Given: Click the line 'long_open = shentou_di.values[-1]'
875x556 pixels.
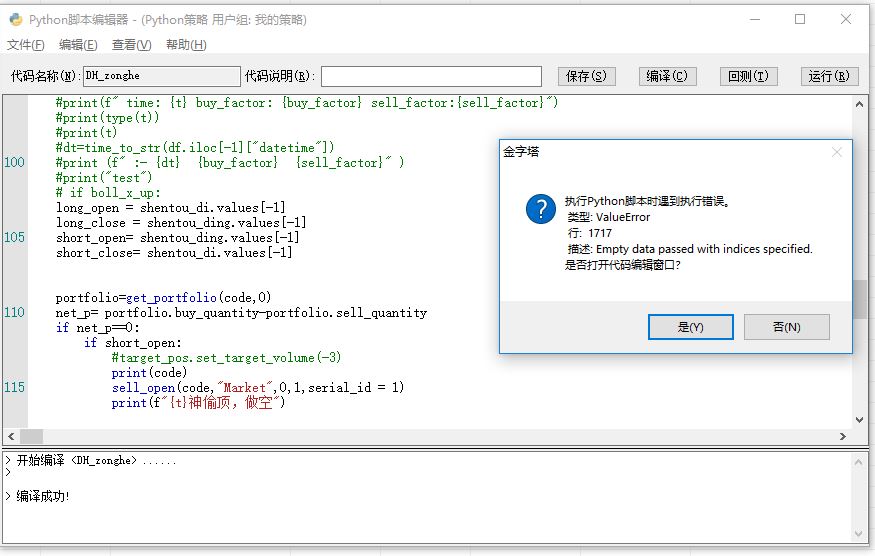Looking at the screenshot, I should pyautogui.click(x=170, y=208).
